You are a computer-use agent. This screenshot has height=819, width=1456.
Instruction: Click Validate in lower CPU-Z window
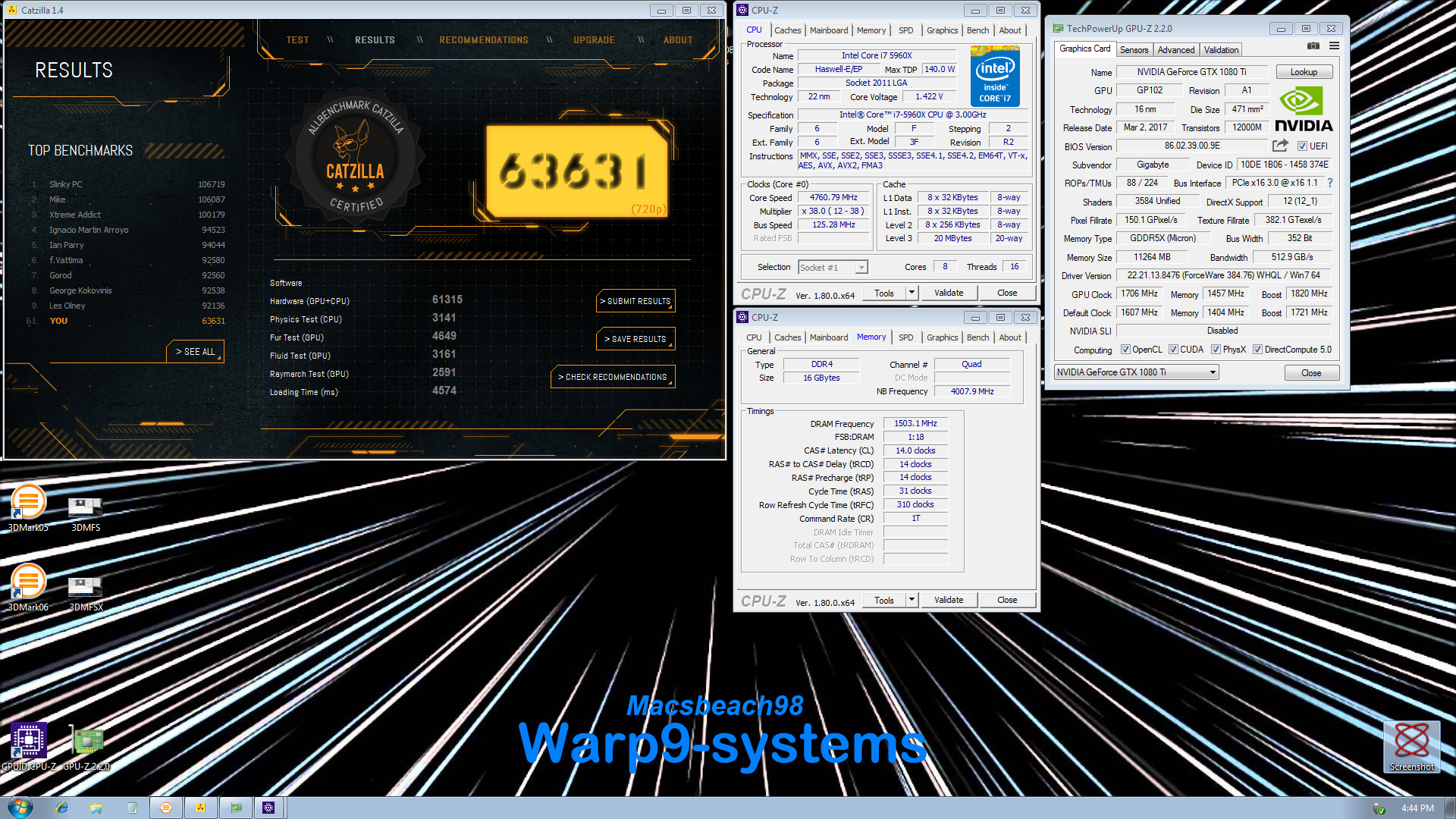pyautogui.click(x=949, y=600)
